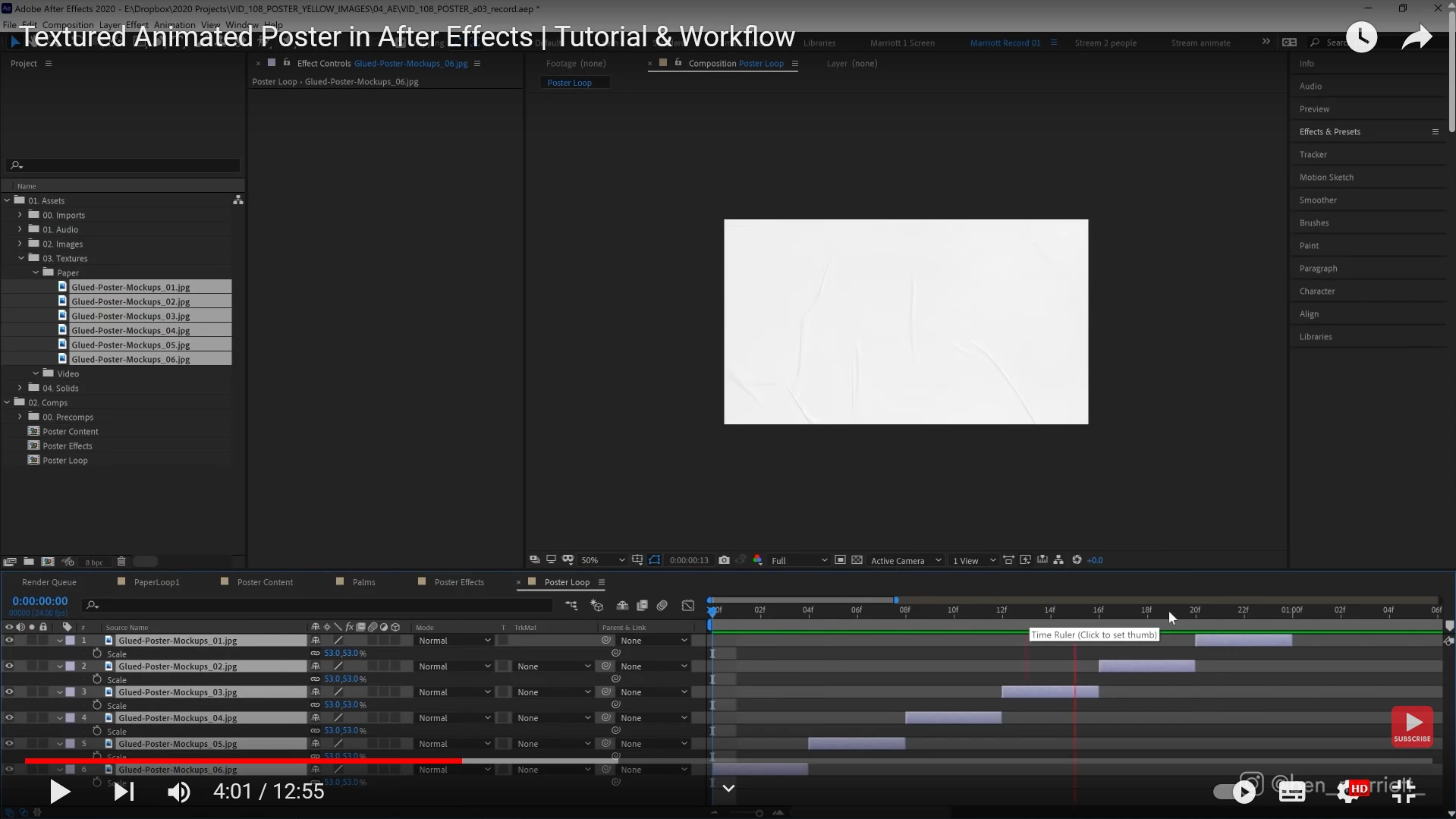Delete selected item with trash icon
The width and height of the screenshot is (1456, 819).
(x=121, y=562)
